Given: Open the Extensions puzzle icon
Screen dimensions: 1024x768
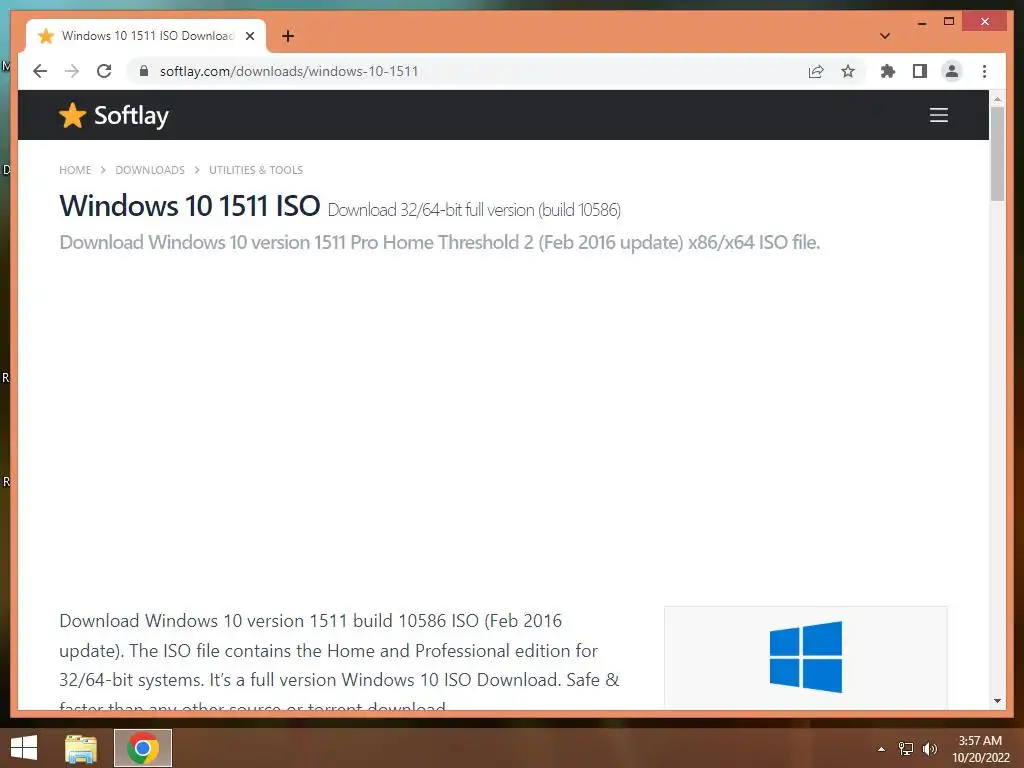Looking at the screenshot, I should click(888, 71).
